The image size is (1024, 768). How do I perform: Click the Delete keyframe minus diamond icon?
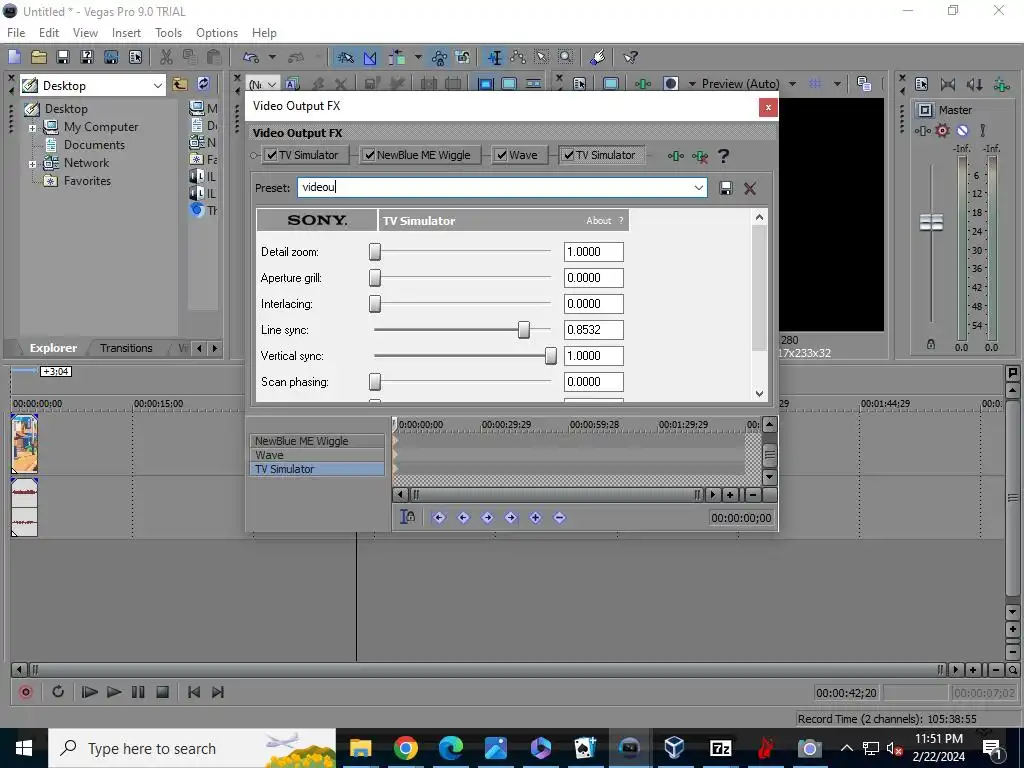coord(559,517)
